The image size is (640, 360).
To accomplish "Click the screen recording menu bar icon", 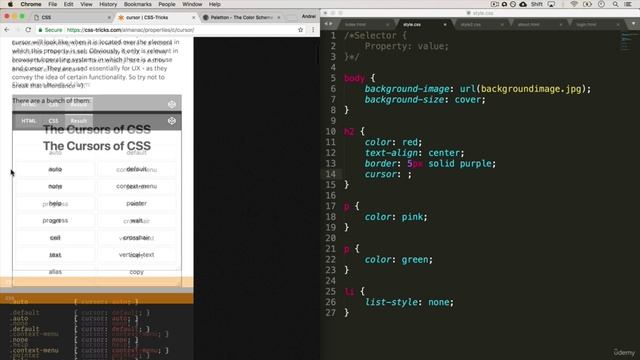I will (x=495, y=4).
